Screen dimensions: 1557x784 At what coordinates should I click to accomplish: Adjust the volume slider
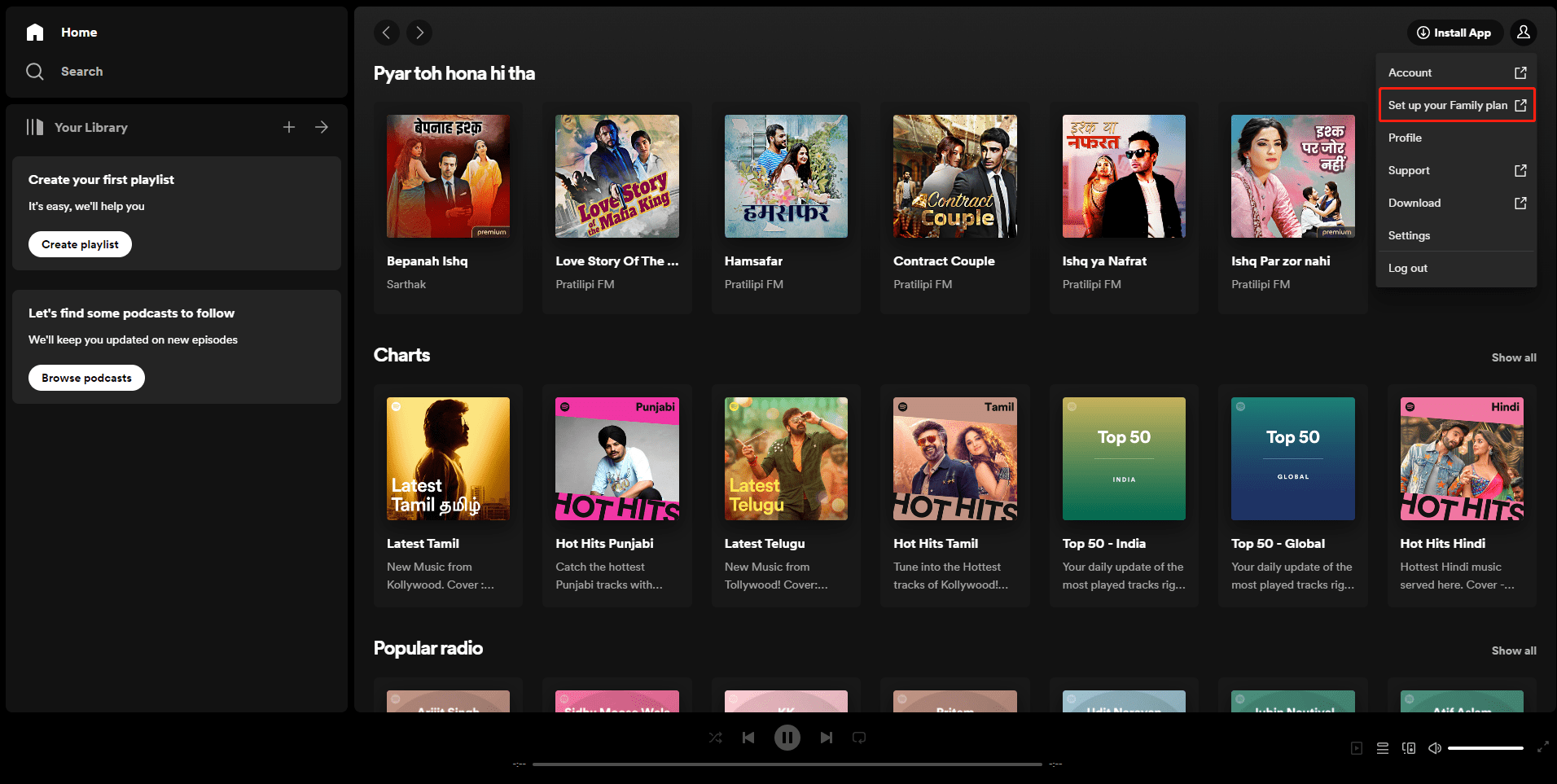pos(1485,748)
